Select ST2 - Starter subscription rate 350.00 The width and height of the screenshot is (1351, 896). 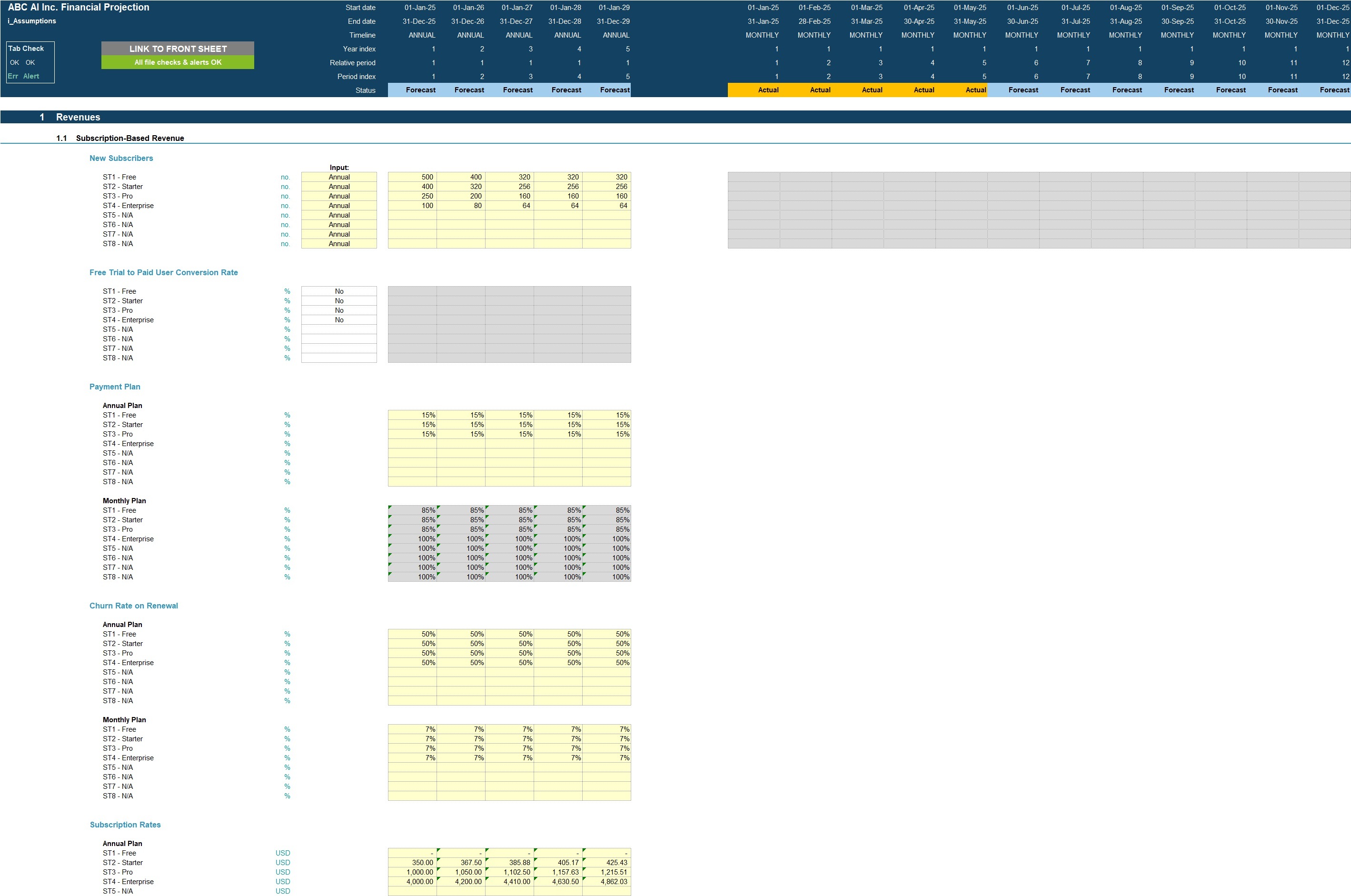pos(412,863)
